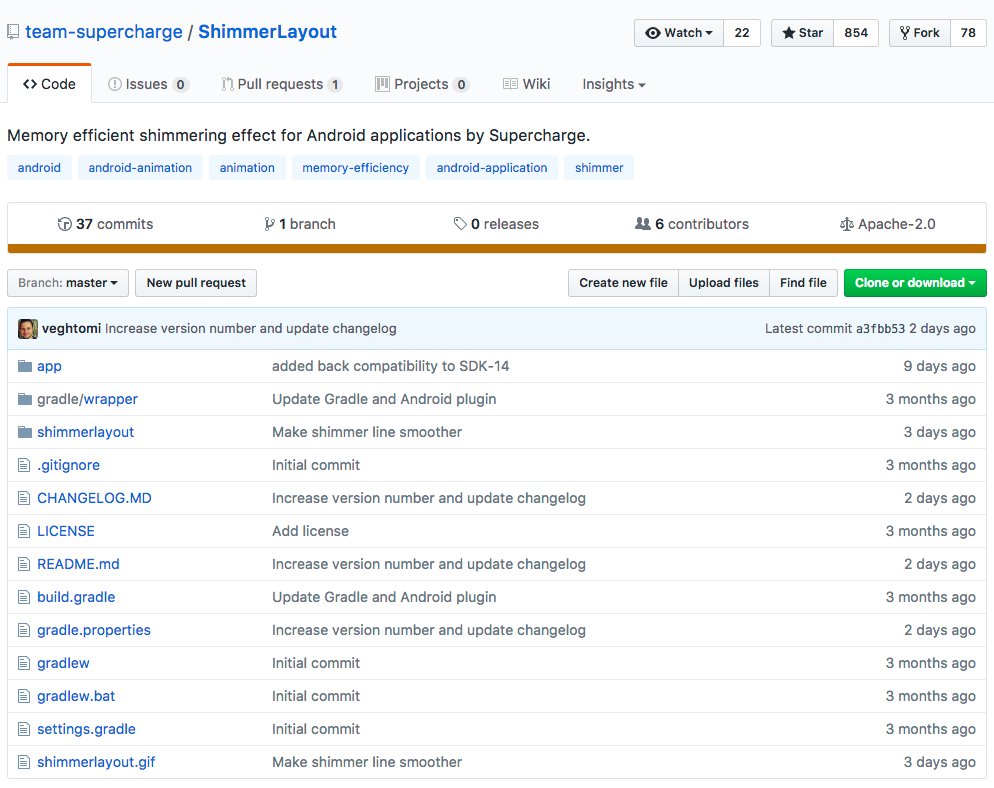Image resolution: width=994 pixels, height=788 pixels.
Task: View the 854 stargazers count
Action: [x=856, y=33]
